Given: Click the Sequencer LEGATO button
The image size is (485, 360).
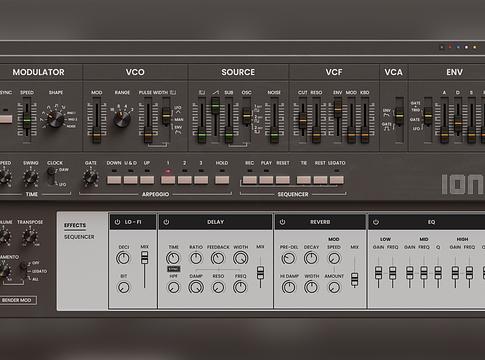Looking at the screenshot, I should click(337, 180).
